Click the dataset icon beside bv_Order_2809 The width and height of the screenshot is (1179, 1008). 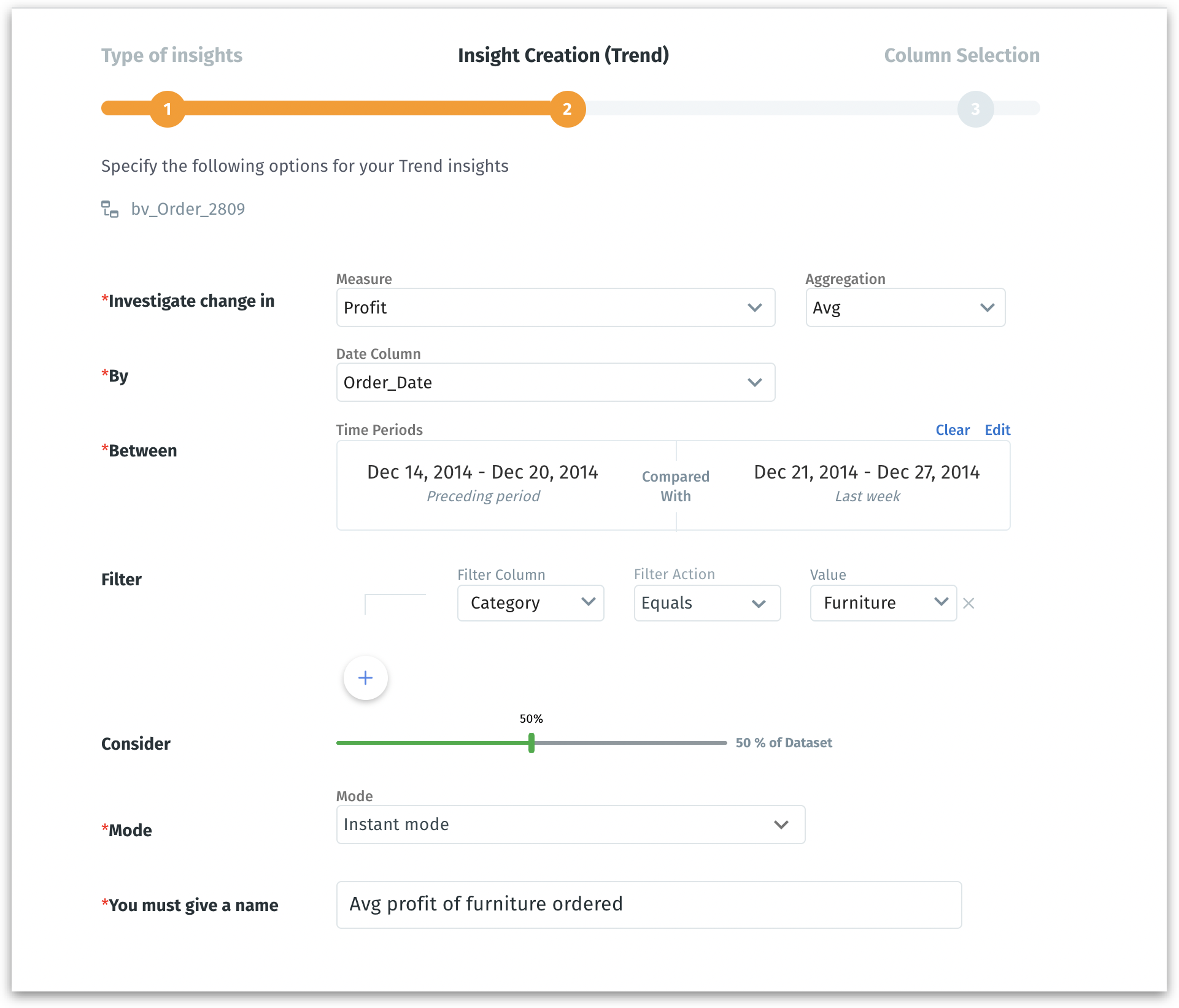[x=110, y=209]
